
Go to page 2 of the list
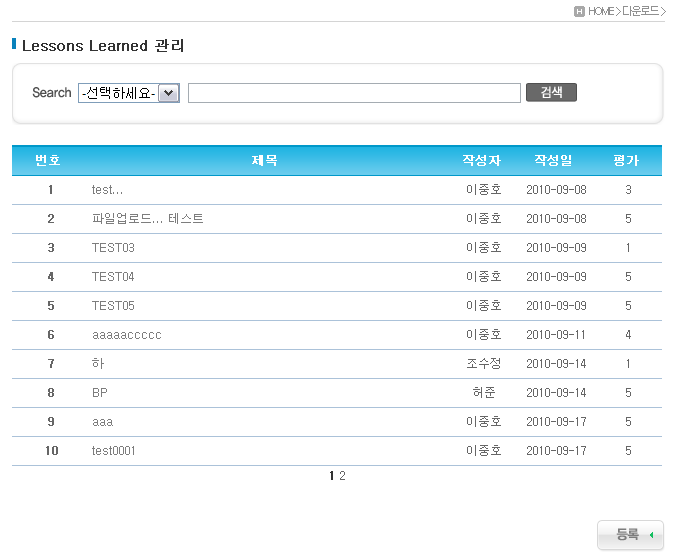342,476
